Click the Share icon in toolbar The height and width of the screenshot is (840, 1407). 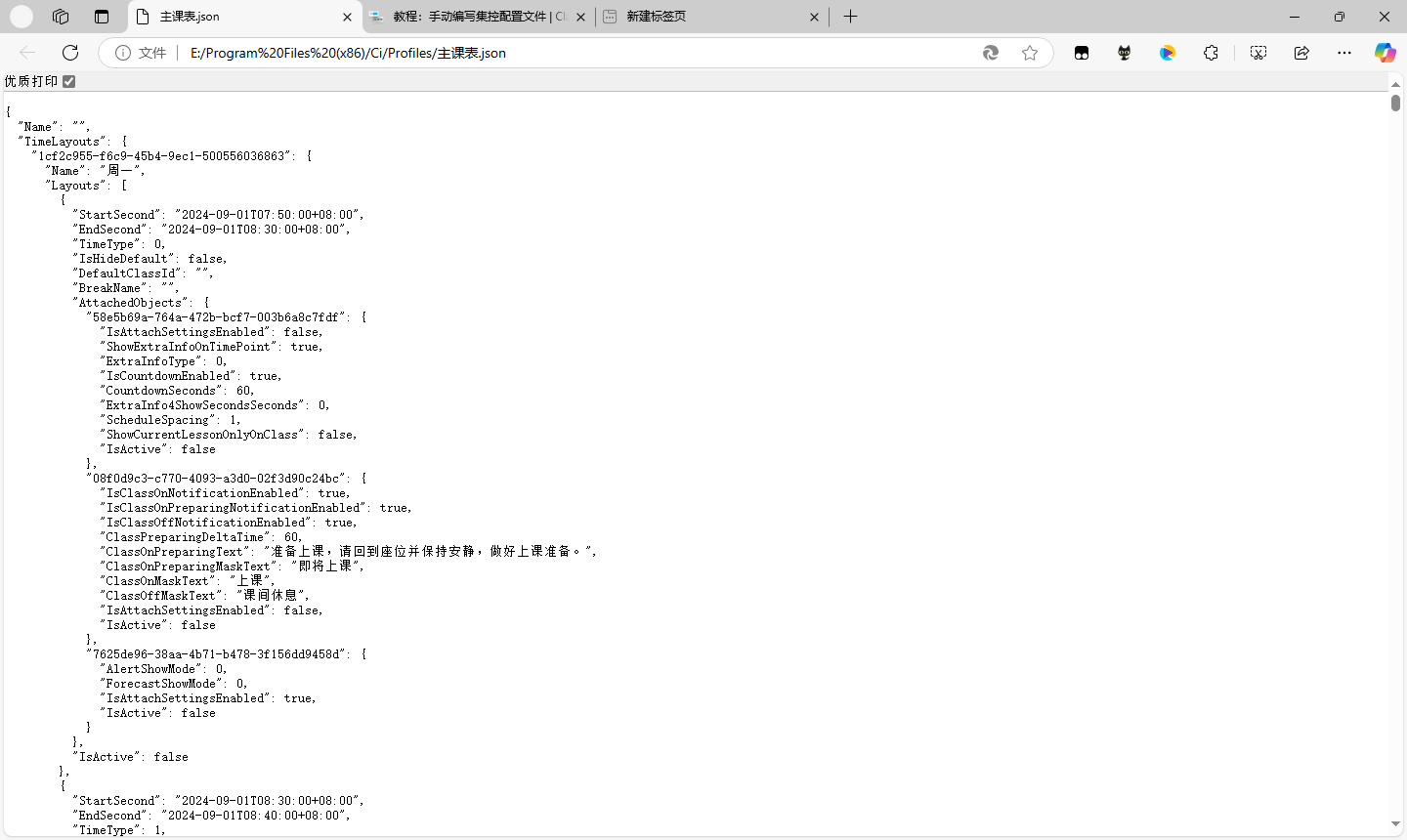1301,53
